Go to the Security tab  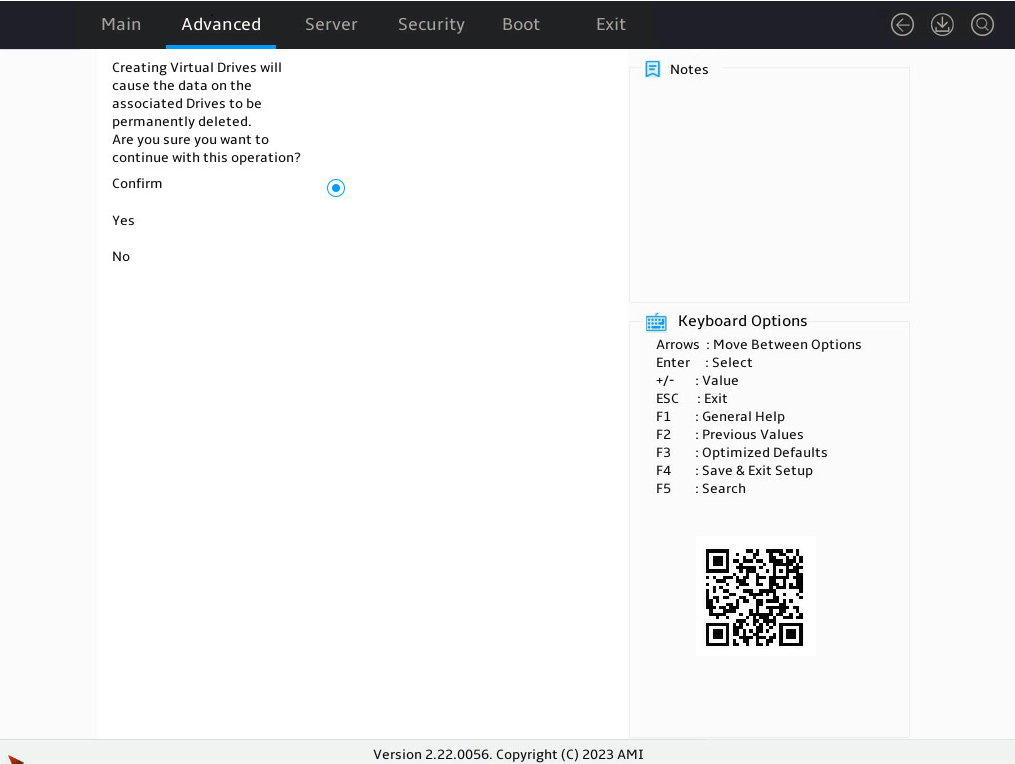(x=431, y=24)
